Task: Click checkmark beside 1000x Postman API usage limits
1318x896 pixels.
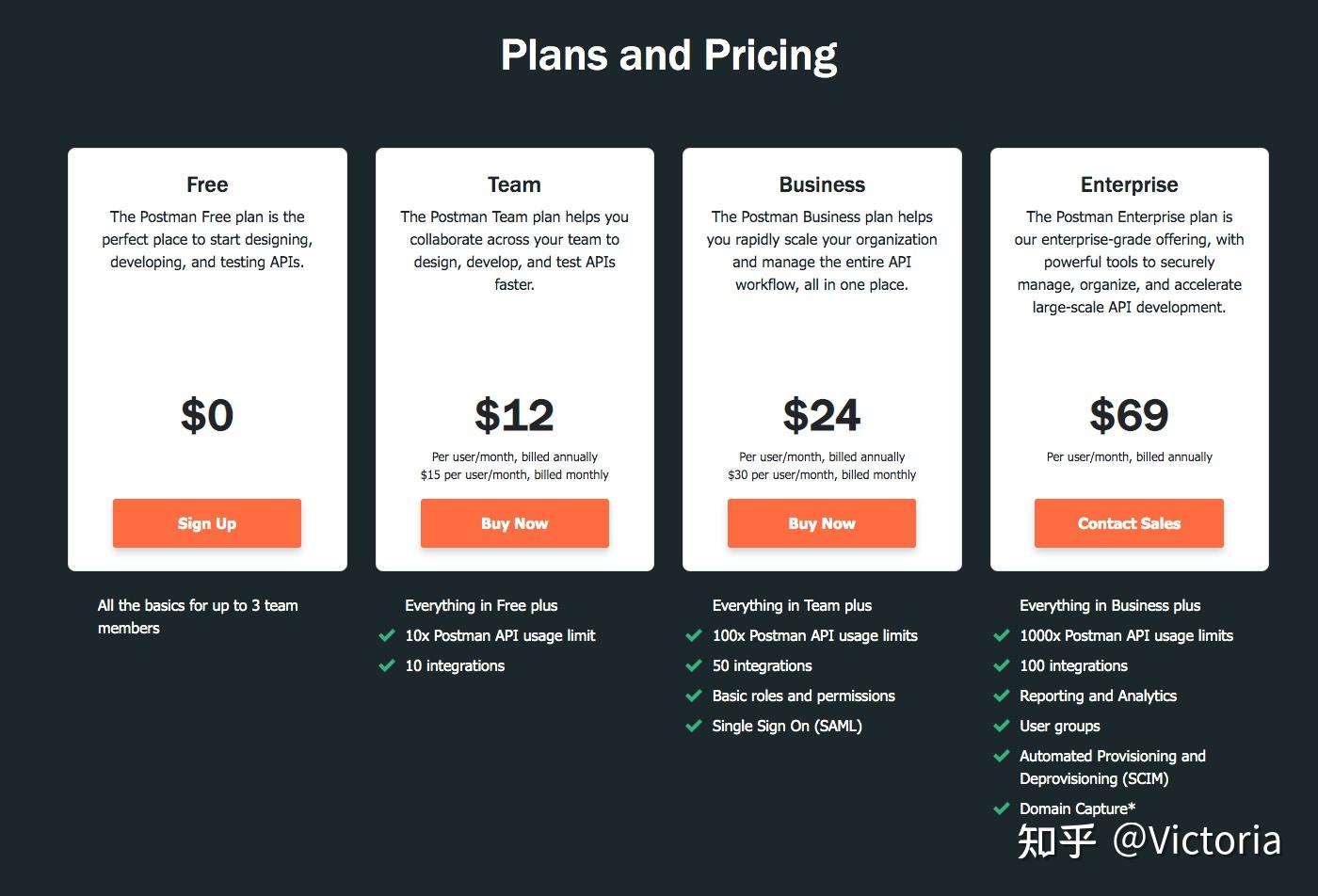Action: pos(1002,635)
